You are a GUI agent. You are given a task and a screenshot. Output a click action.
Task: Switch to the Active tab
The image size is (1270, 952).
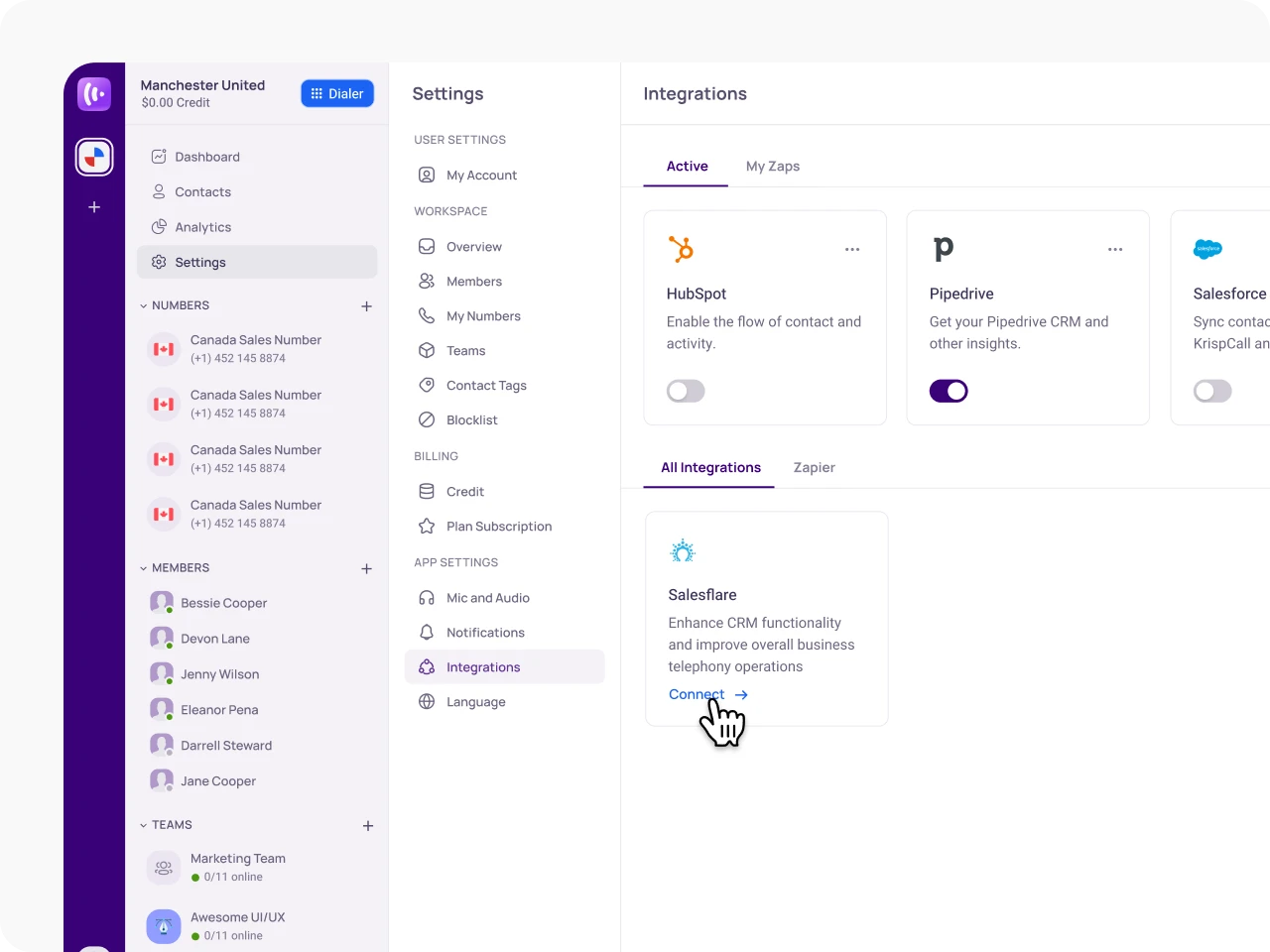pos(687,166)
